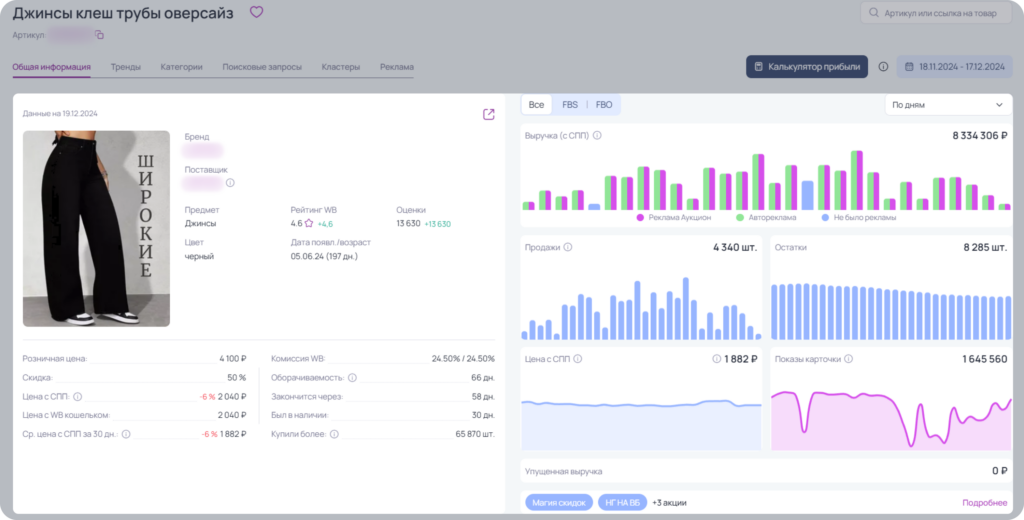1024x520 pixels.
Task: Click info icon next to date range
Action: [883, 67]
